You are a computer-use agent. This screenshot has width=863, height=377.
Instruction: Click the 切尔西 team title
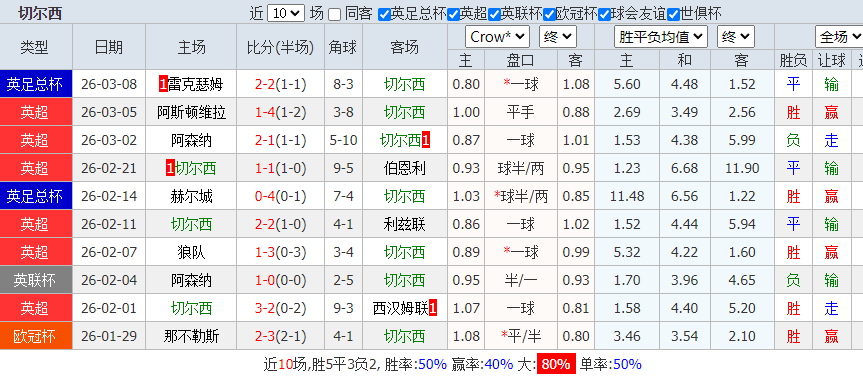[40, 13]
